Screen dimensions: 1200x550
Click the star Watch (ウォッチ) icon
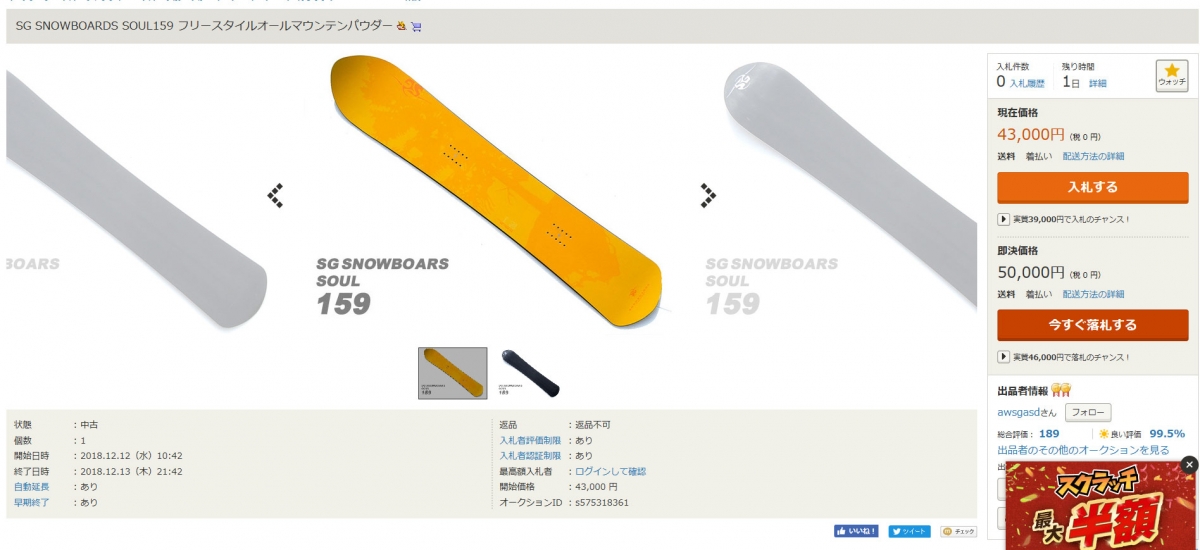click(x=1172, y=76)
